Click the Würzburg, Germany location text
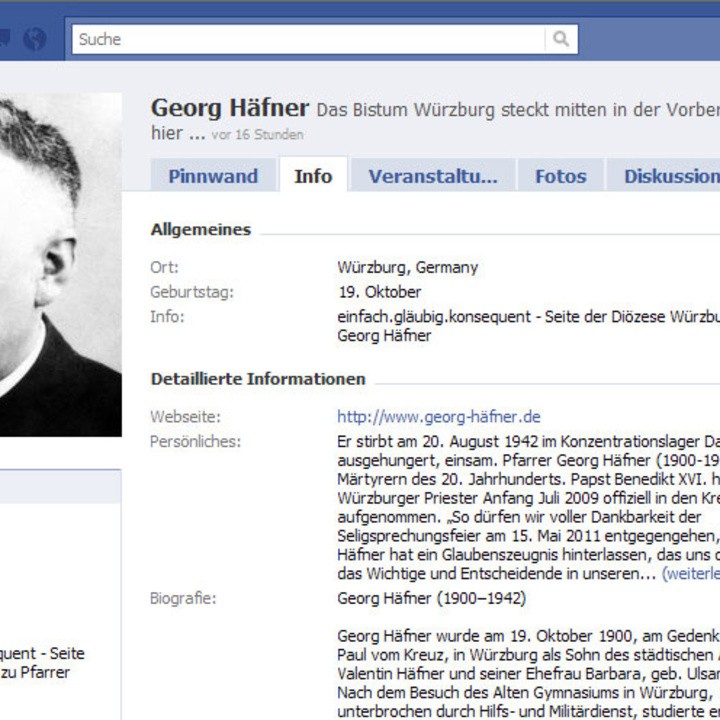720x720 pixels. [x=407, y=267]
